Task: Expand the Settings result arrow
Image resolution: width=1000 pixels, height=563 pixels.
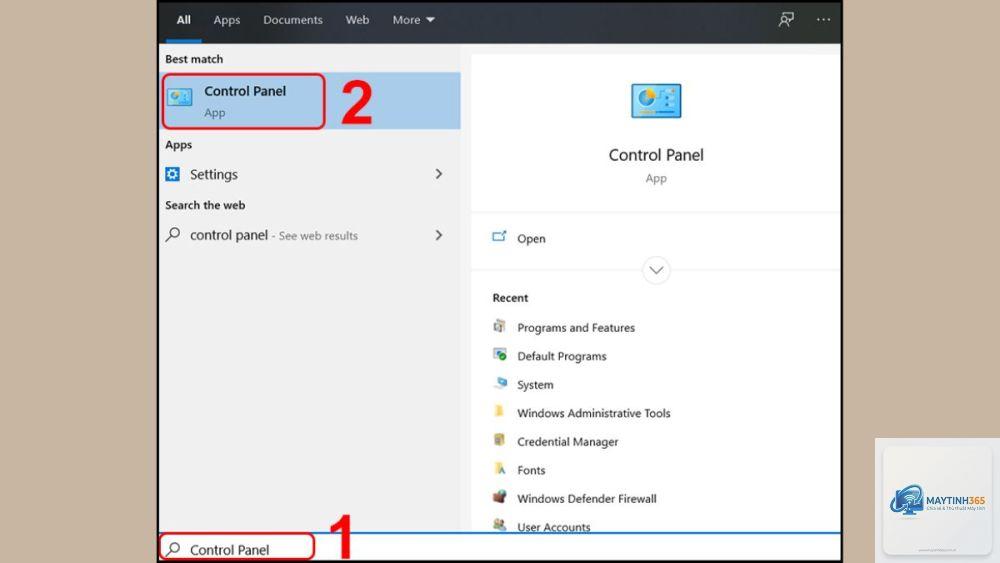Action: pos(439,174)
